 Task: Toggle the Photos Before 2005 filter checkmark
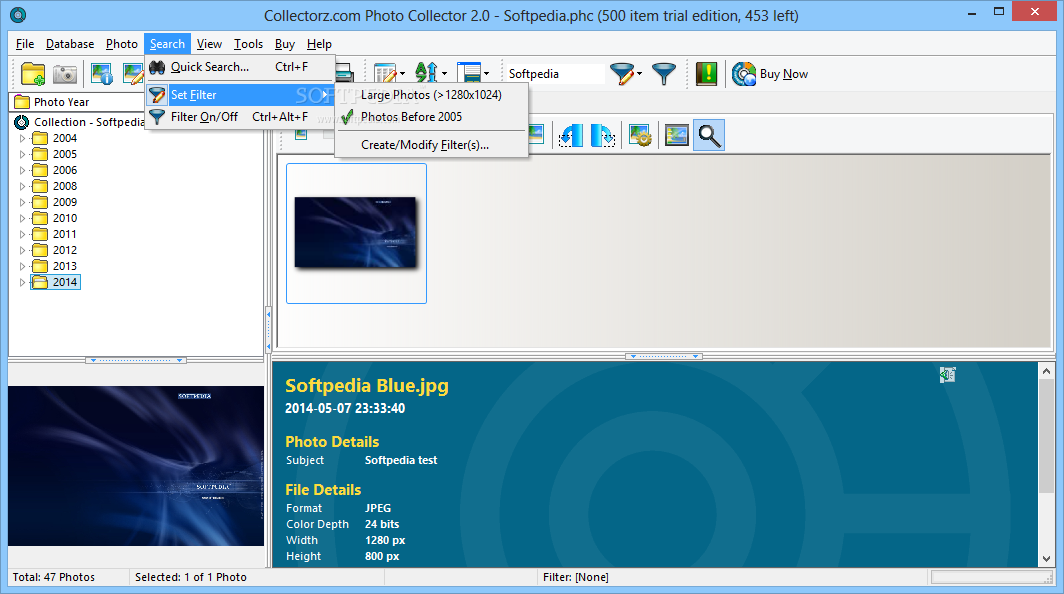(x=347, y=117)
